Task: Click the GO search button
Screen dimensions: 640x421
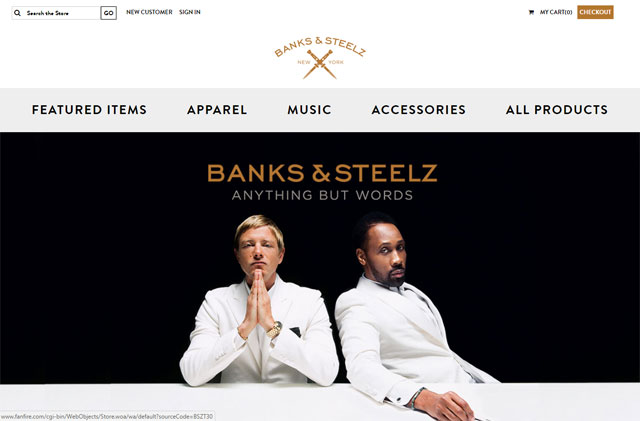Action: 109,13
